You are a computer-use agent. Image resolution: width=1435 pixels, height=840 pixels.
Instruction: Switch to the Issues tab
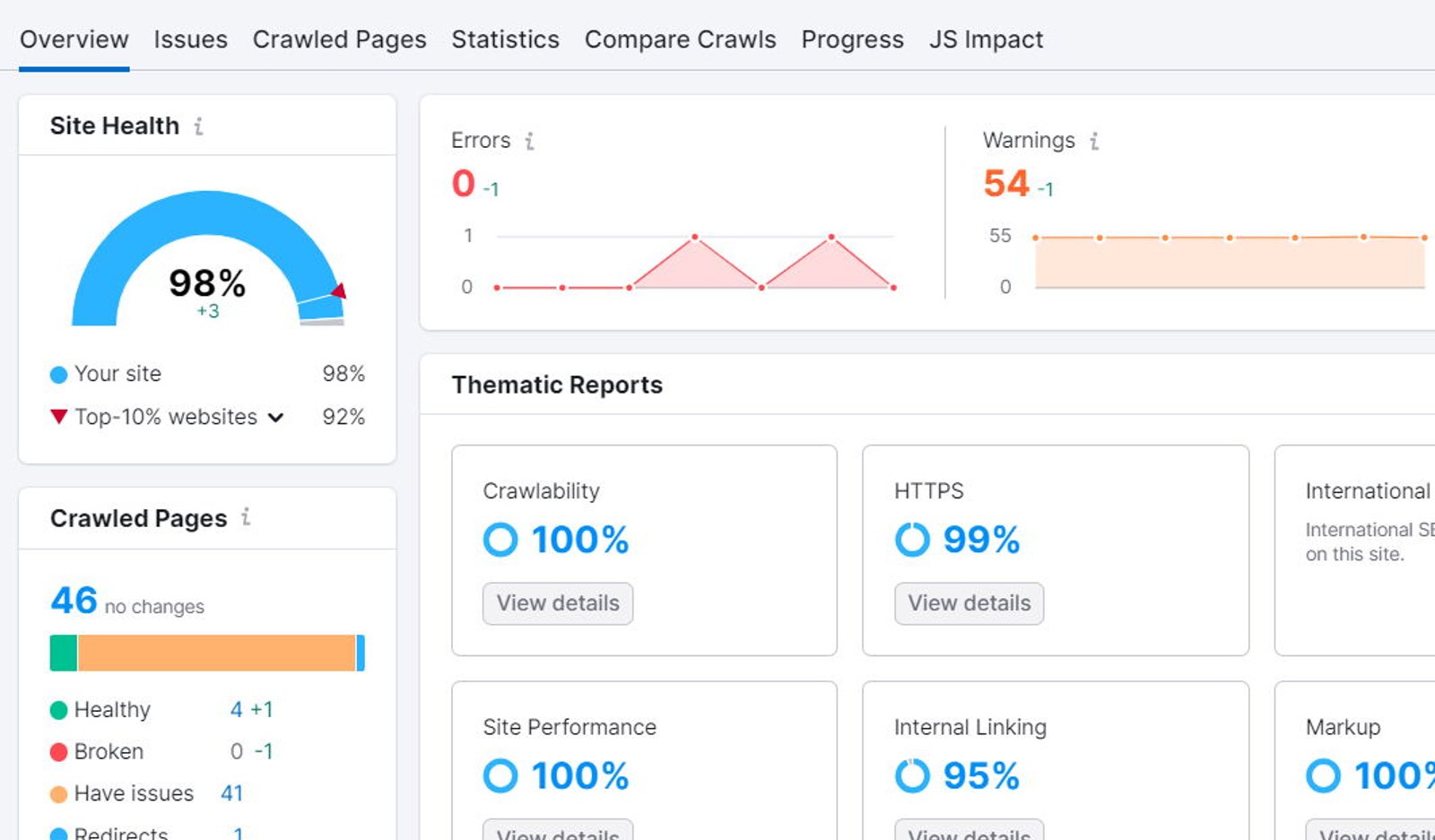[x=190, y=39]
